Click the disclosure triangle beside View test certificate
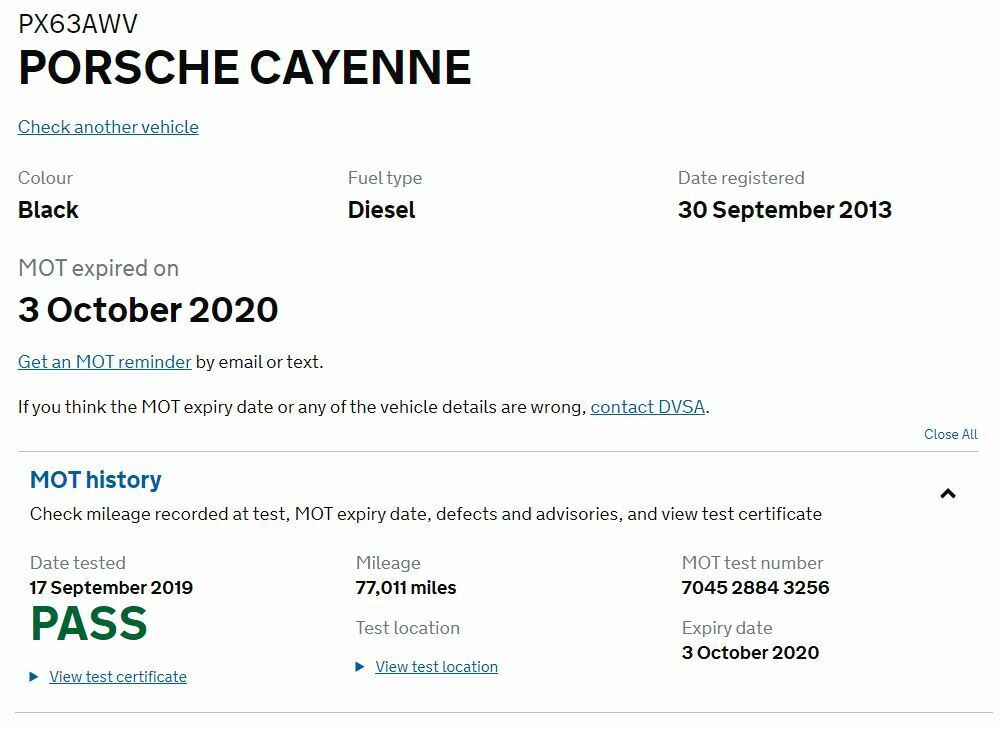This screenshot has height=734, width=1000. click(33, 676)
